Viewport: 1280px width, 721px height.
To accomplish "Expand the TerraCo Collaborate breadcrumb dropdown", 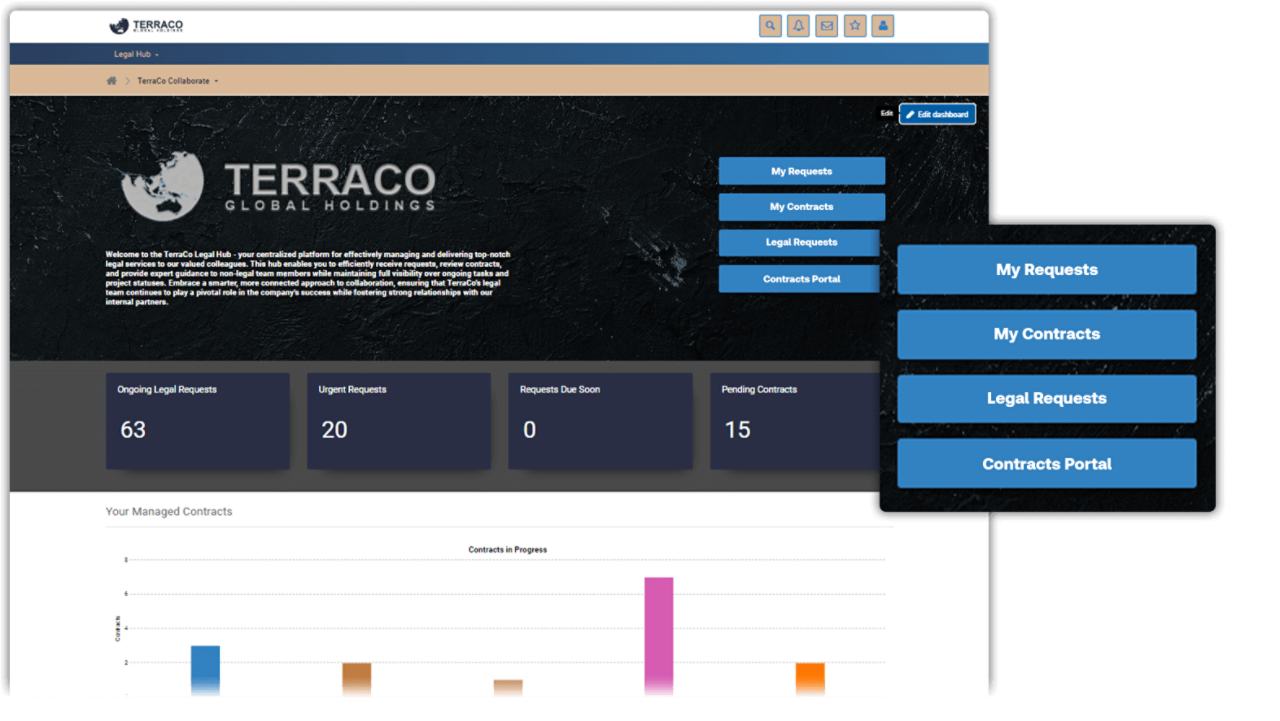I will pos(177,81).
